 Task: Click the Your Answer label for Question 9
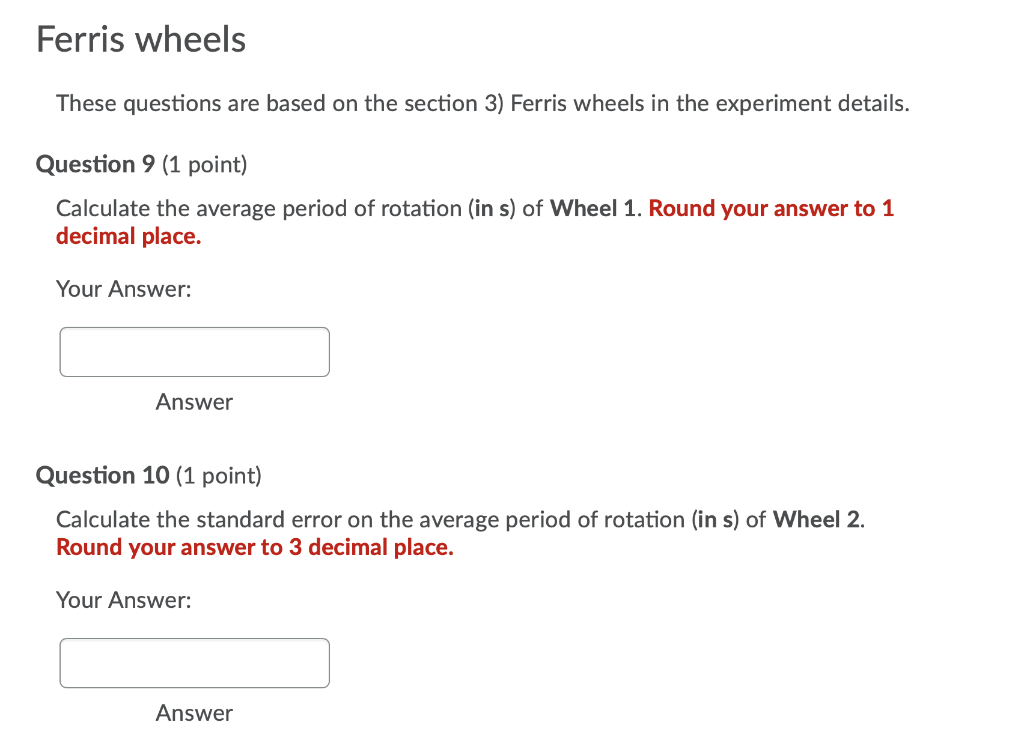pyautogui.click(x=123, y=289)
